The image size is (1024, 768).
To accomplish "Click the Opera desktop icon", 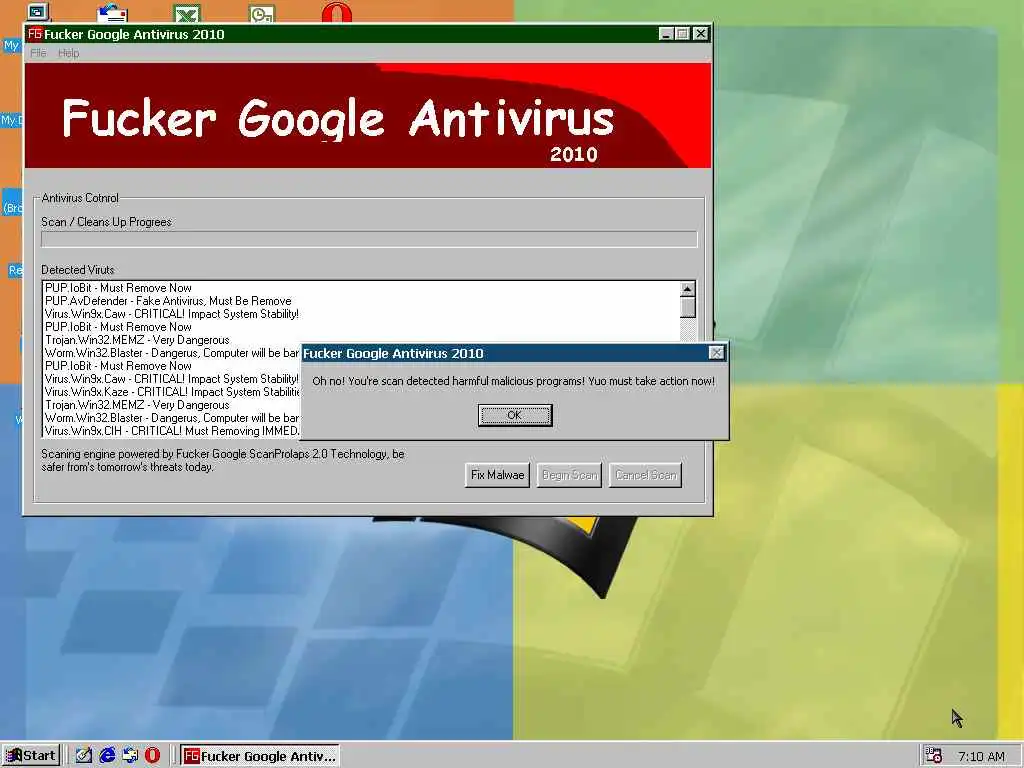I will point(337,10).
